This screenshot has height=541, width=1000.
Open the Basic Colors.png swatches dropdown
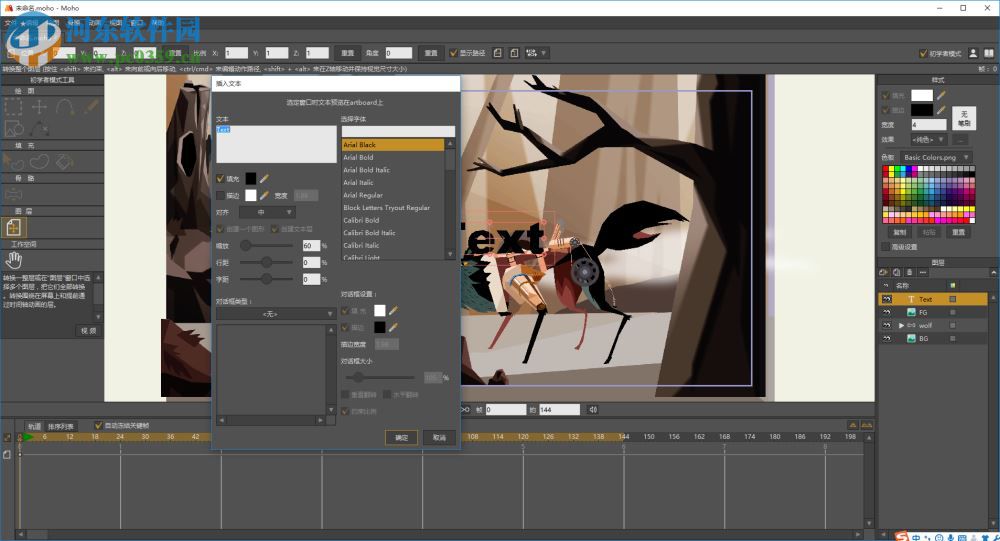point(934,157)
